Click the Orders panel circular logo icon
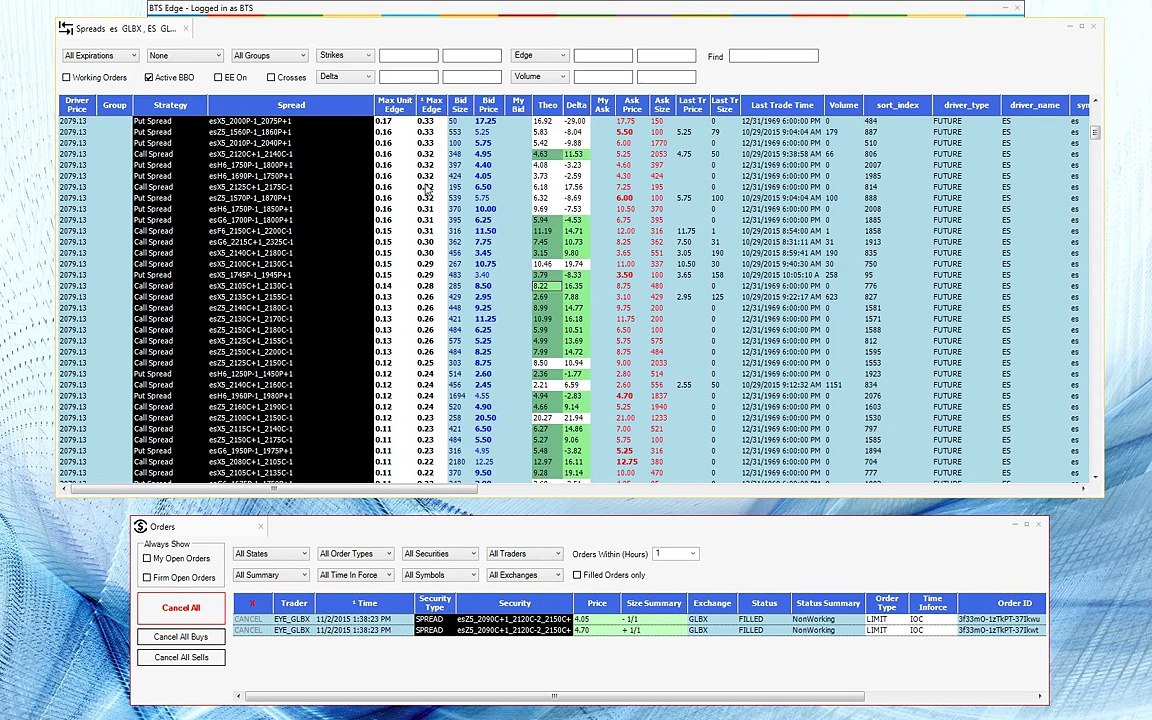This screenshot has height=720, width=1152. tap(140, 527)
